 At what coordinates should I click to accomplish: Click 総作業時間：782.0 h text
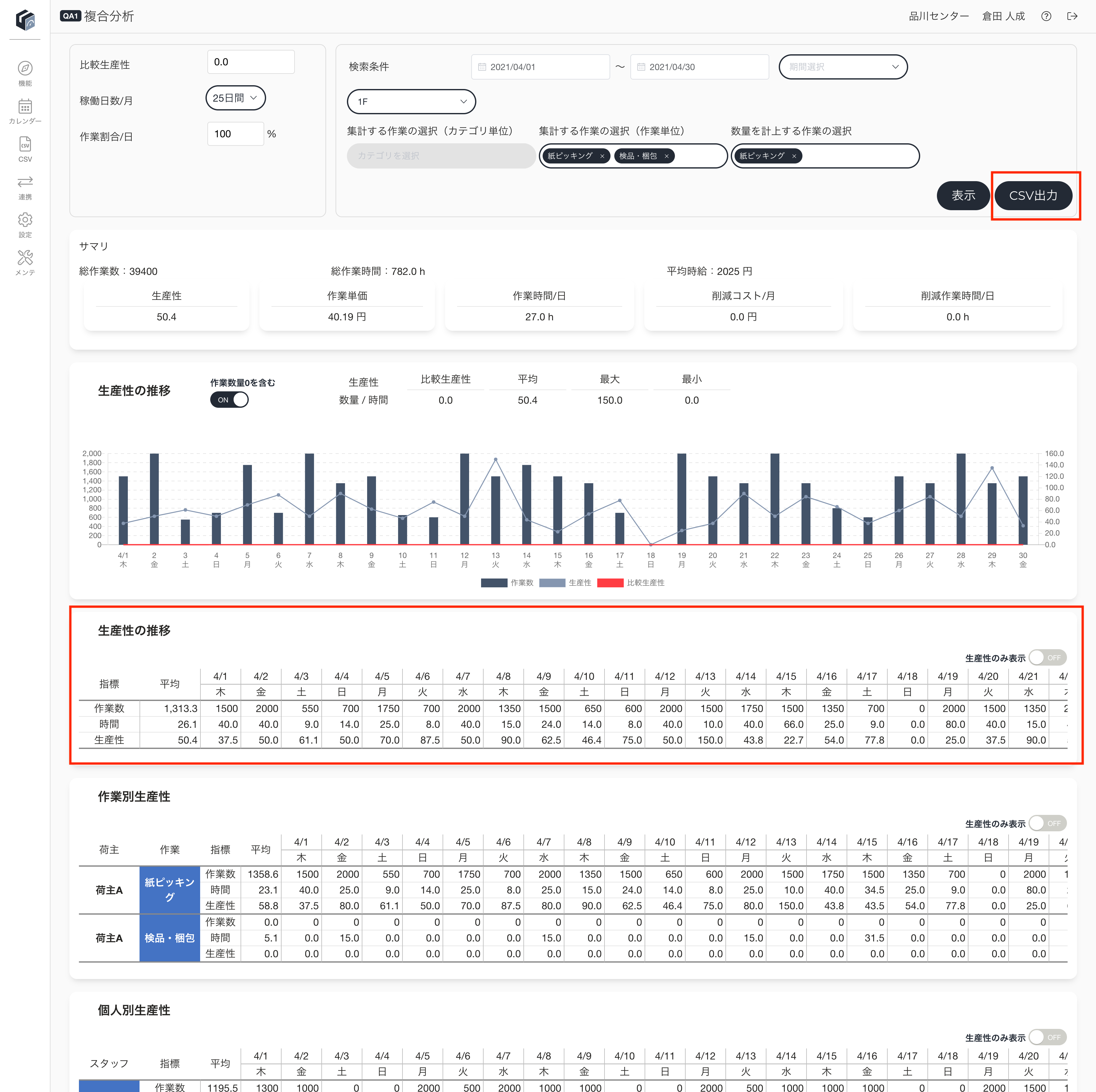click(378, 272)
